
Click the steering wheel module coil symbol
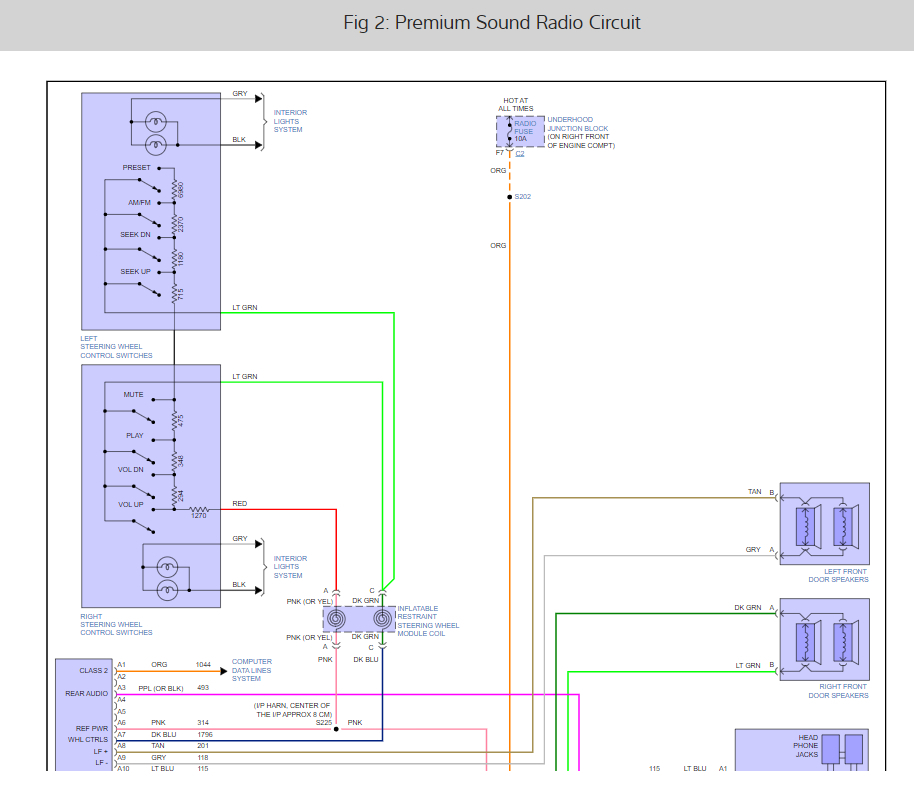click(x=359, y=619)
